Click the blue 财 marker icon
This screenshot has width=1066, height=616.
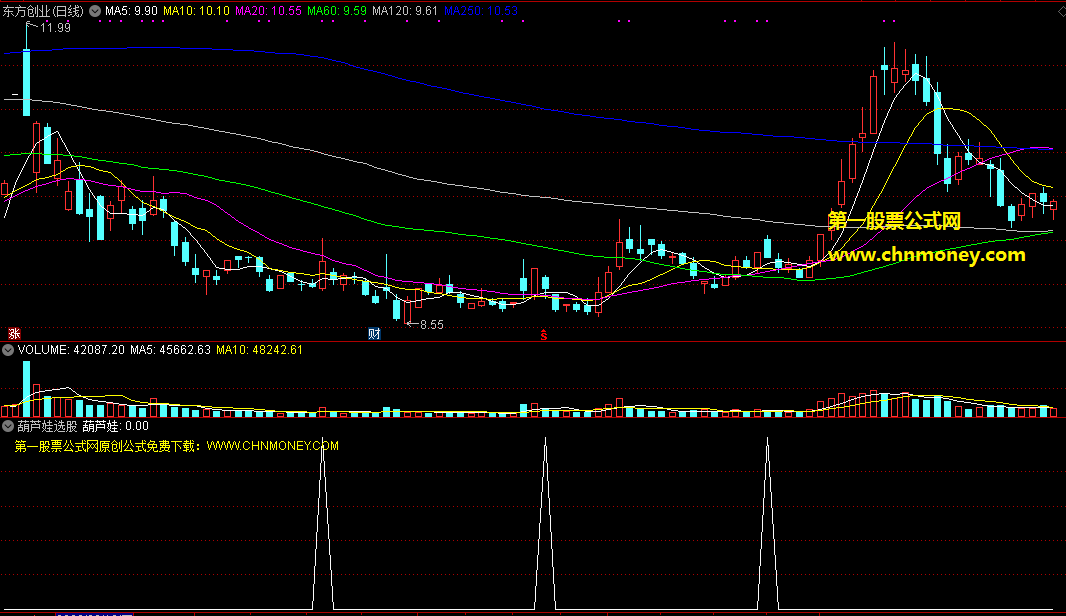(374, 334)
